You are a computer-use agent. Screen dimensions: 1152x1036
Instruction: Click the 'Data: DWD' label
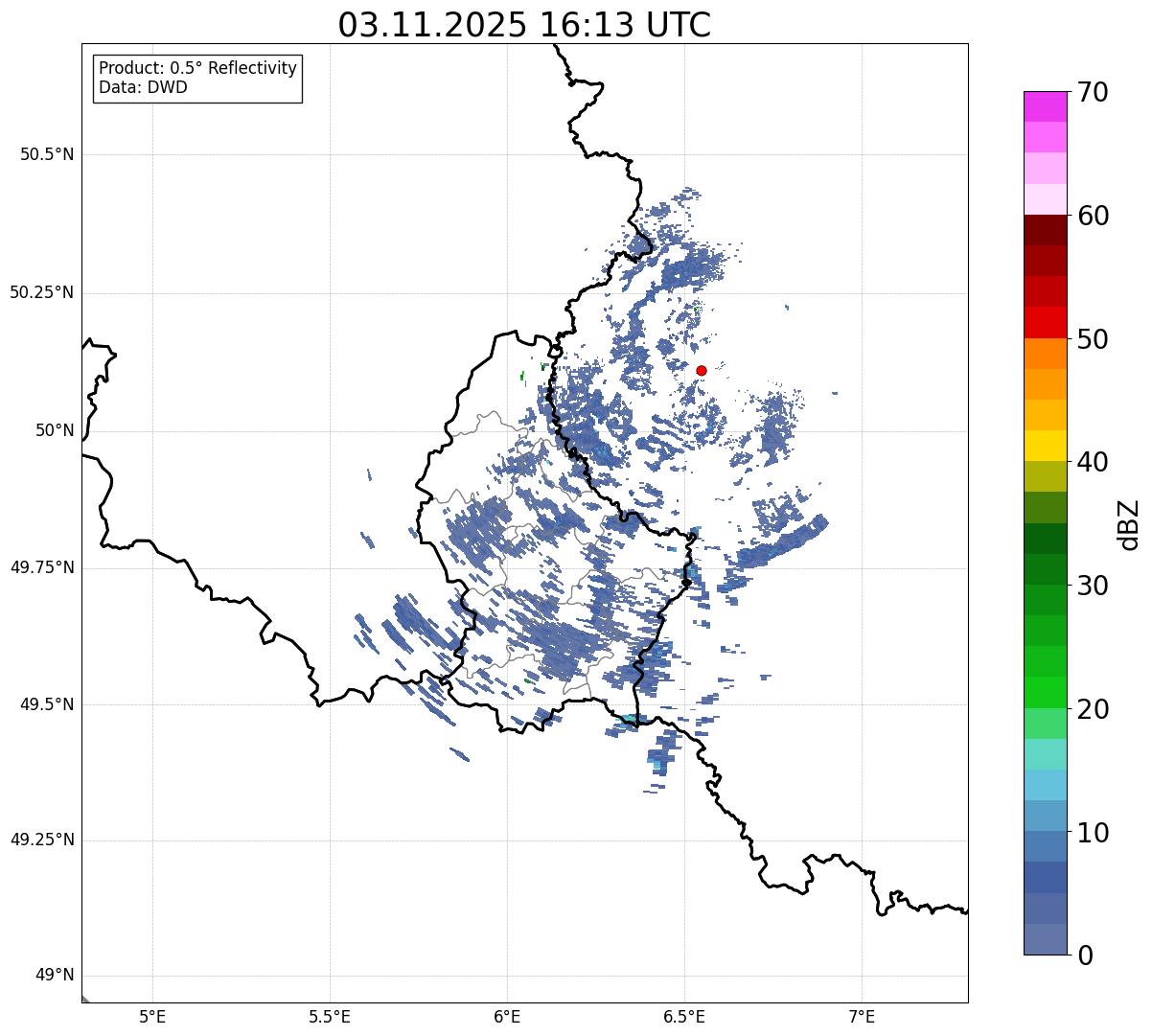[x=144, y=87]
